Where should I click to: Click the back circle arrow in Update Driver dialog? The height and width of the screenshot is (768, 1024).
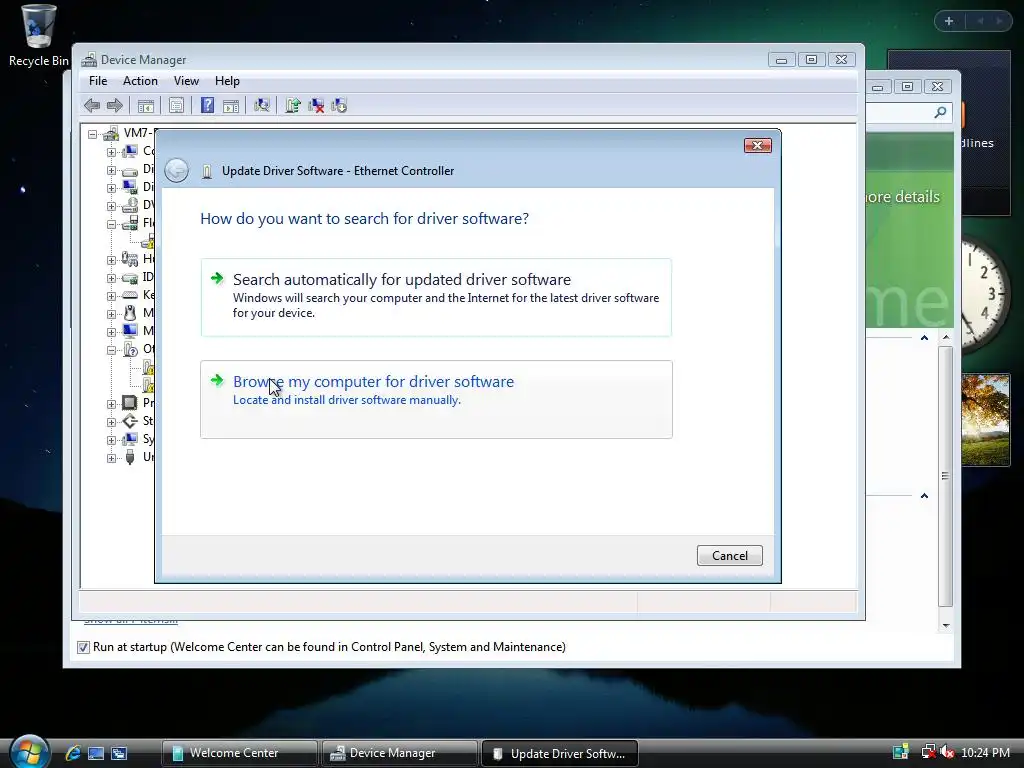coord(176,170)
